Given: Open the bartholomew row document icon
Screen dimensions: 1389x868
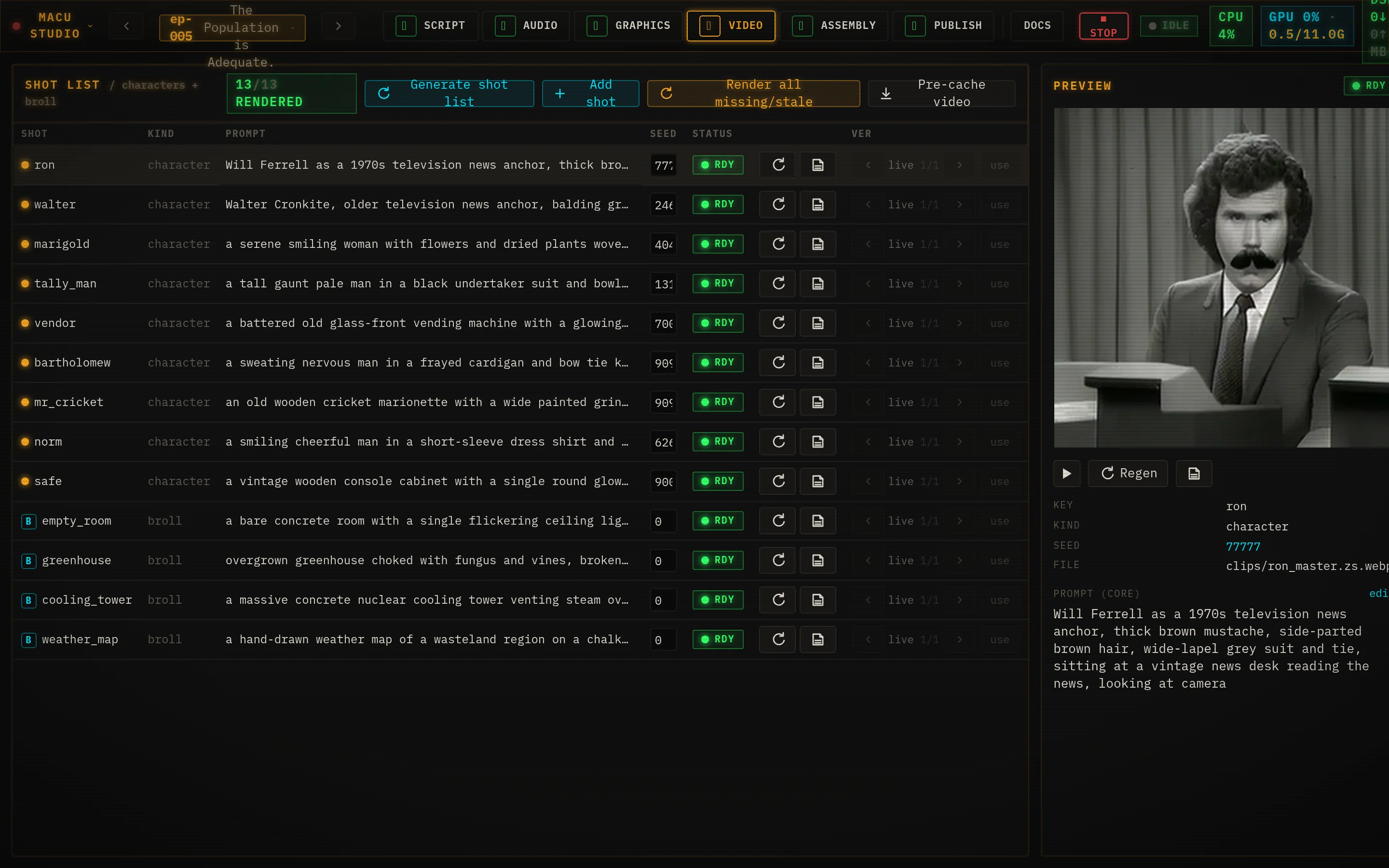Looking at the screenshot, I should pos(817,363).
